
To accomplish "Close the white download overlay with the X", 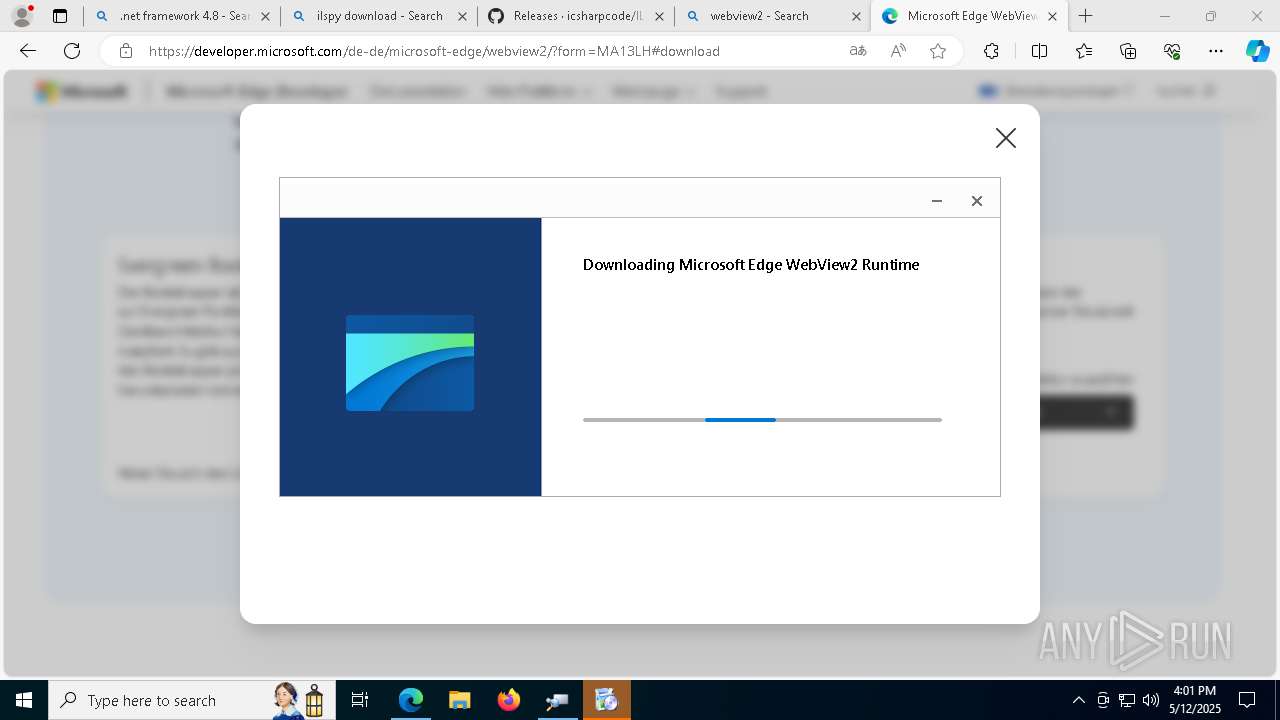I will [1006, 138].
